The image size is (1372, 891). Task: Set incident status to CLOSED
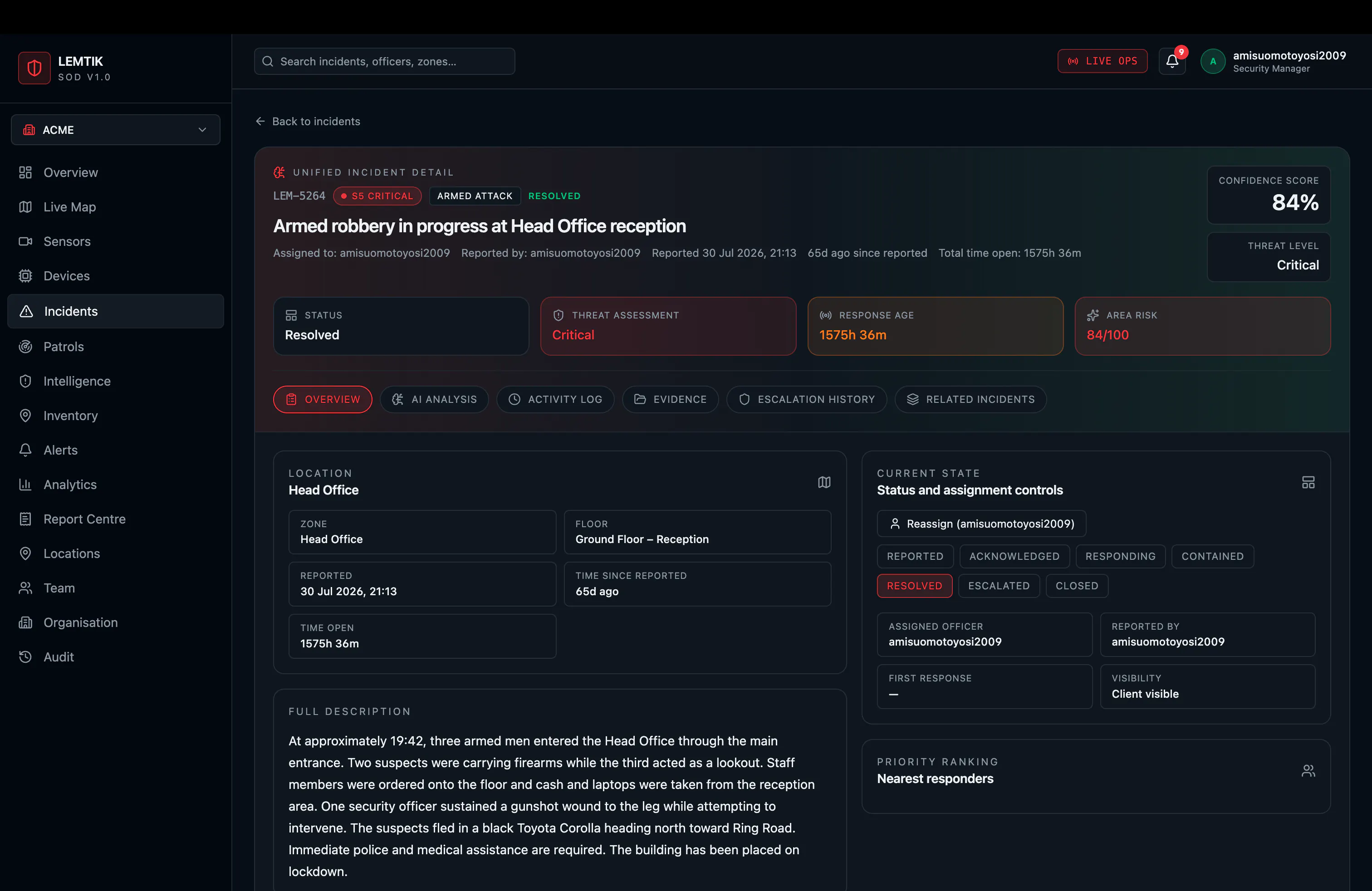coord(1076,586)
